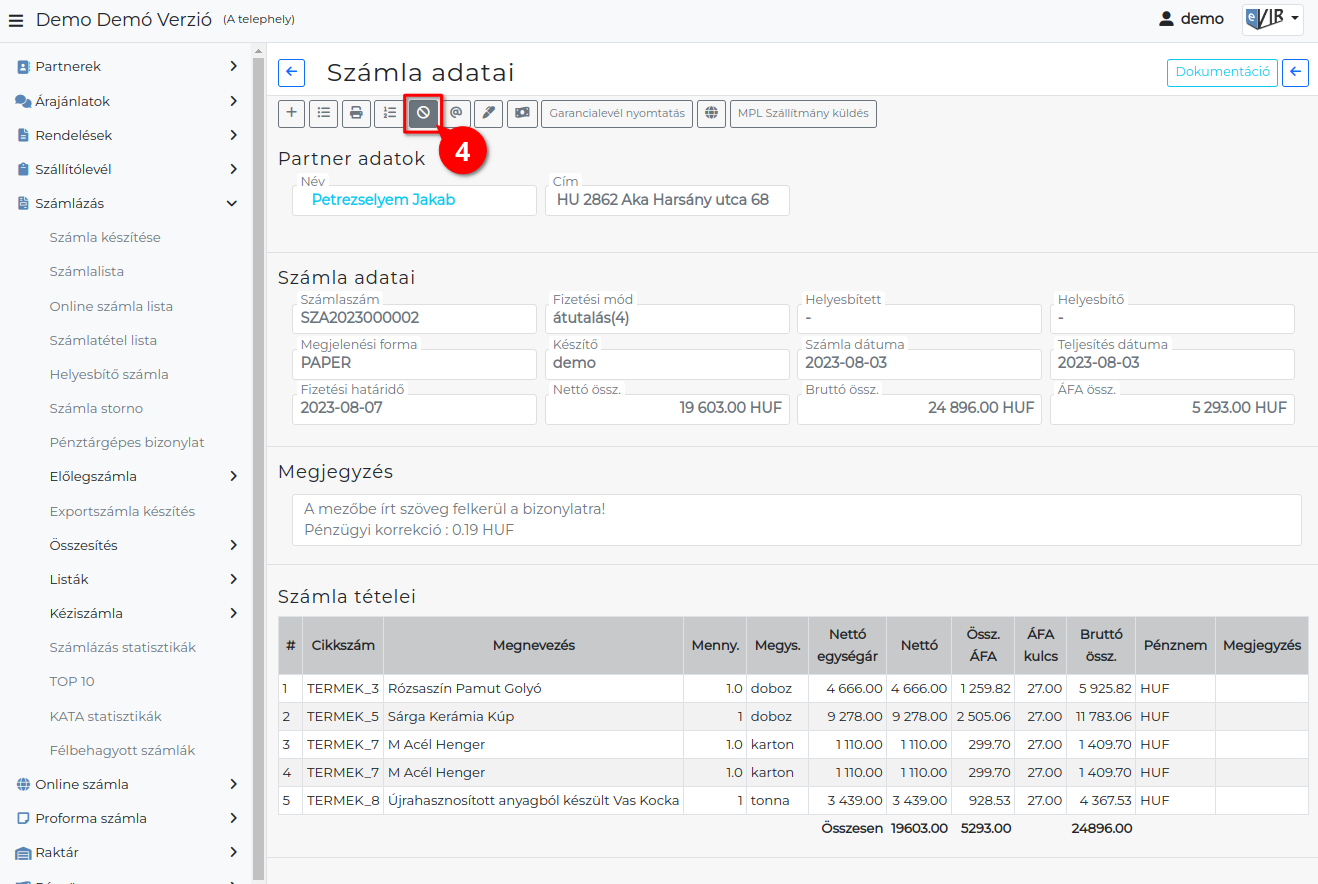The width and height of the screenshot is (1318, 884).
Task: Select Helyesbítő számla menu item
Action: pyautogui.click(x=109, y=374)
